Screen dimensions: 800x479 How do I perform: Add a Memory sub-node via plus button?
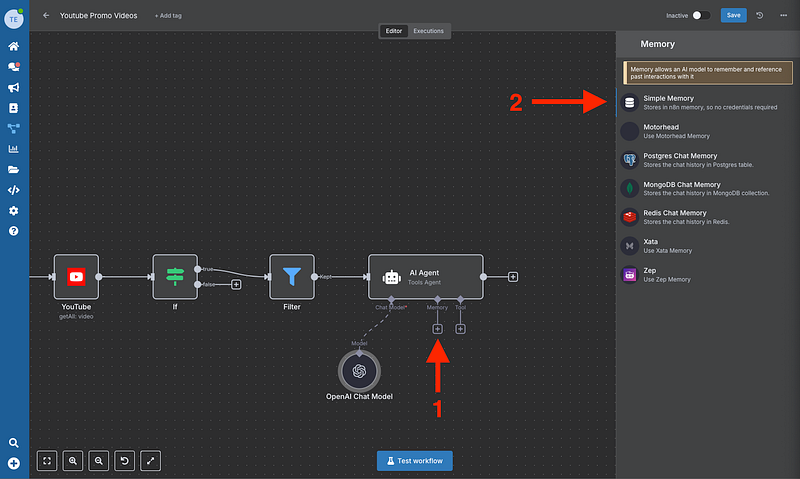point(437,328)
